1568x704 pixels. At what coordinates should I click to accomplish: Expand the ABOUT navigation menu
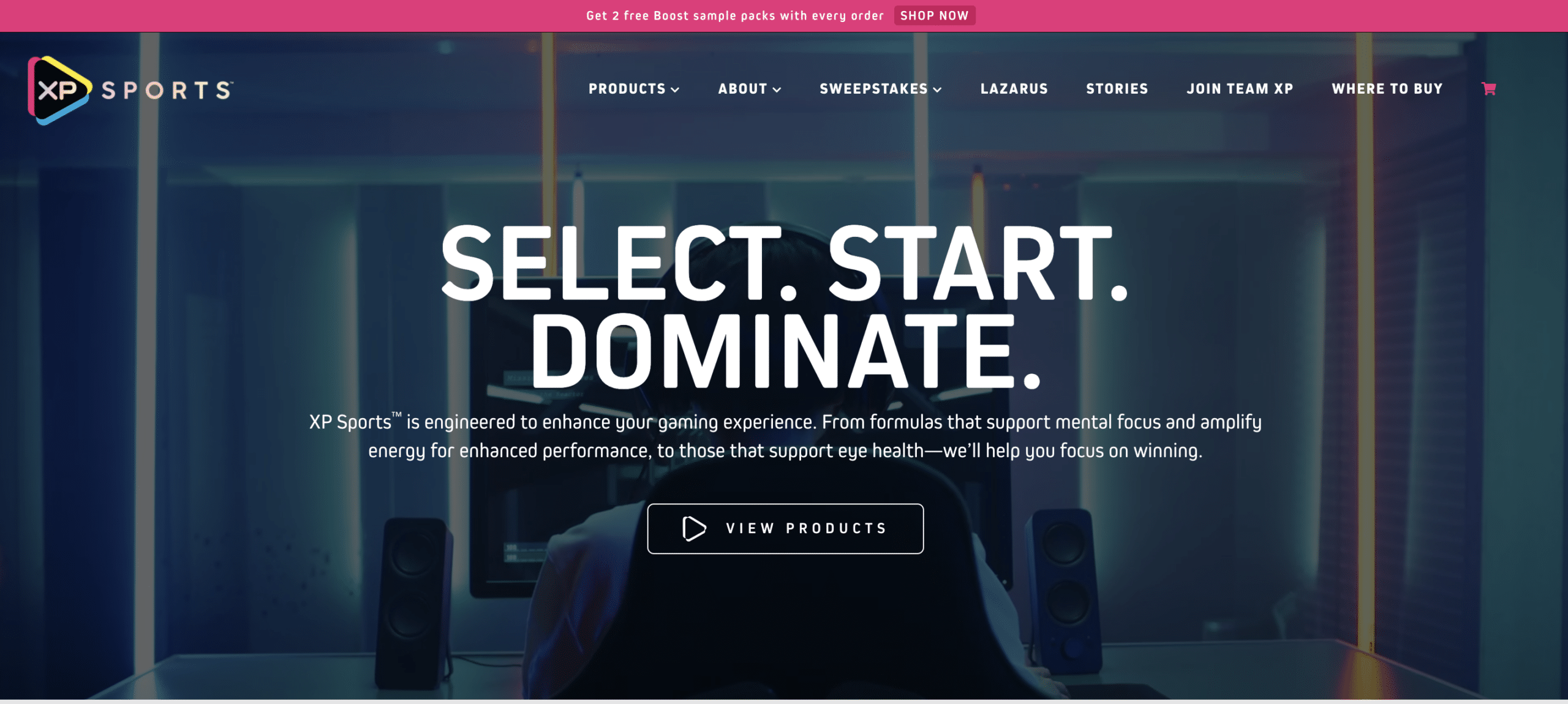(750, 89)
